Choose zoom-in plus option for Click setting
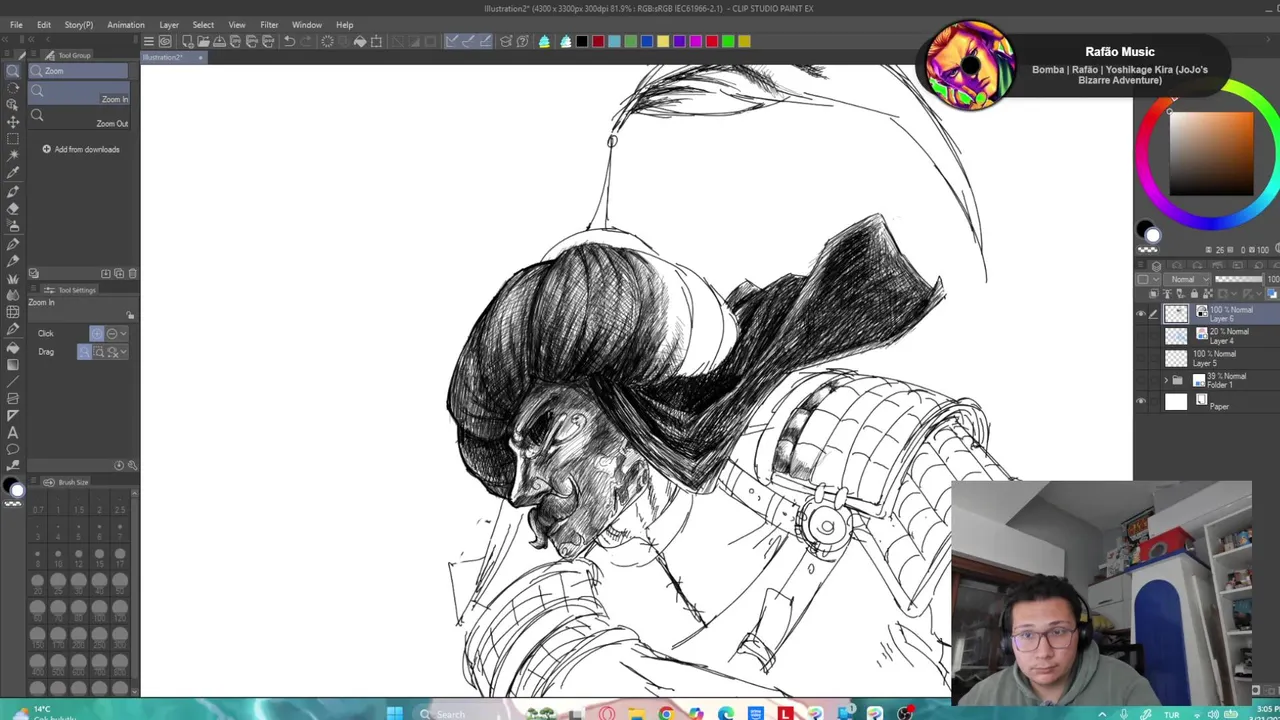This screenshot has height=720, width=1280. pyautogui.click(x=96, y=333)
